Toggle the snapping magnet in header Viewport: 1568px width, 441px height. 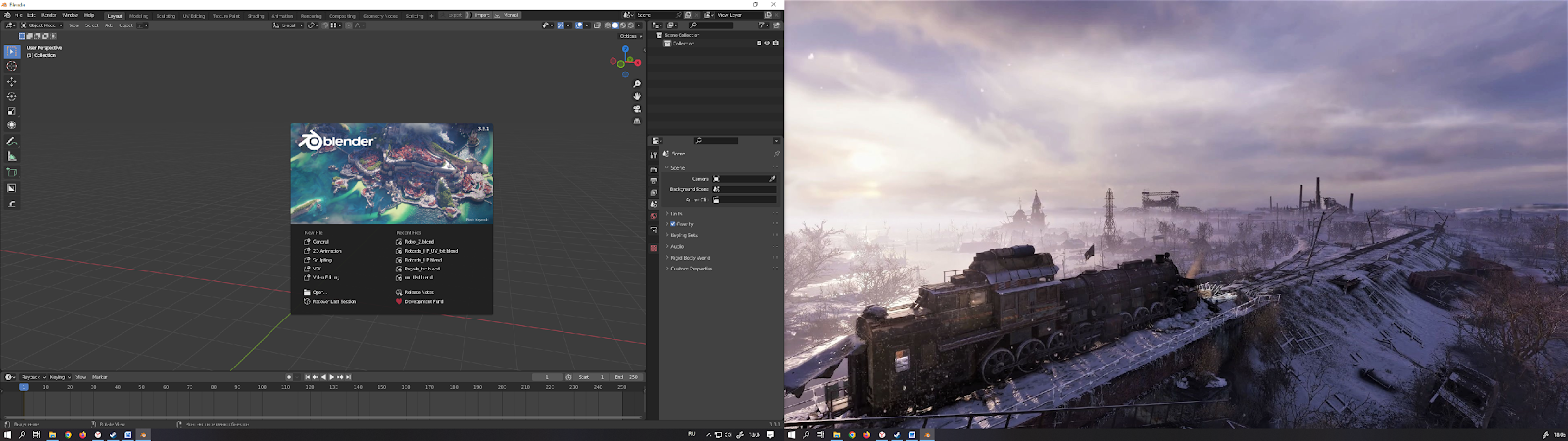click(325, 25)
